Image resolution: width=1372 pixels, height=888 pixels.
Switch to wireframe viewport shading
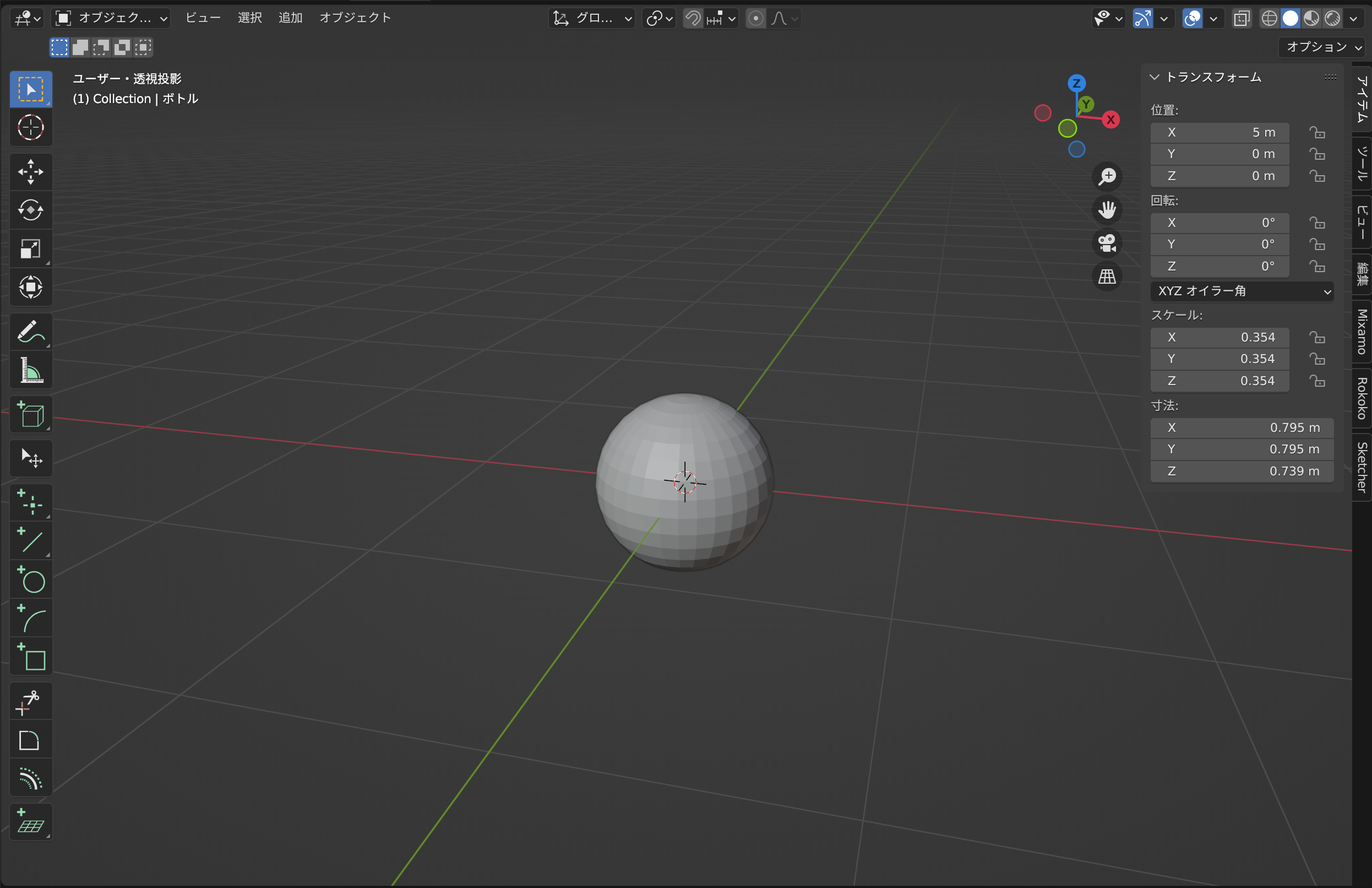[x=1269, y=18]
